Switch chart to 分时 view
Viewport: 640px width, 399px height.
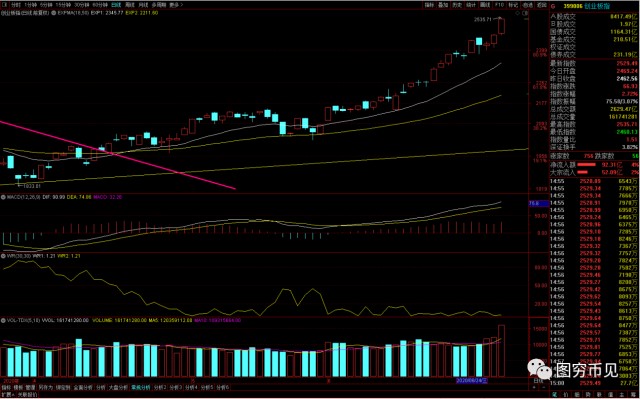click(x=15, y=5)
